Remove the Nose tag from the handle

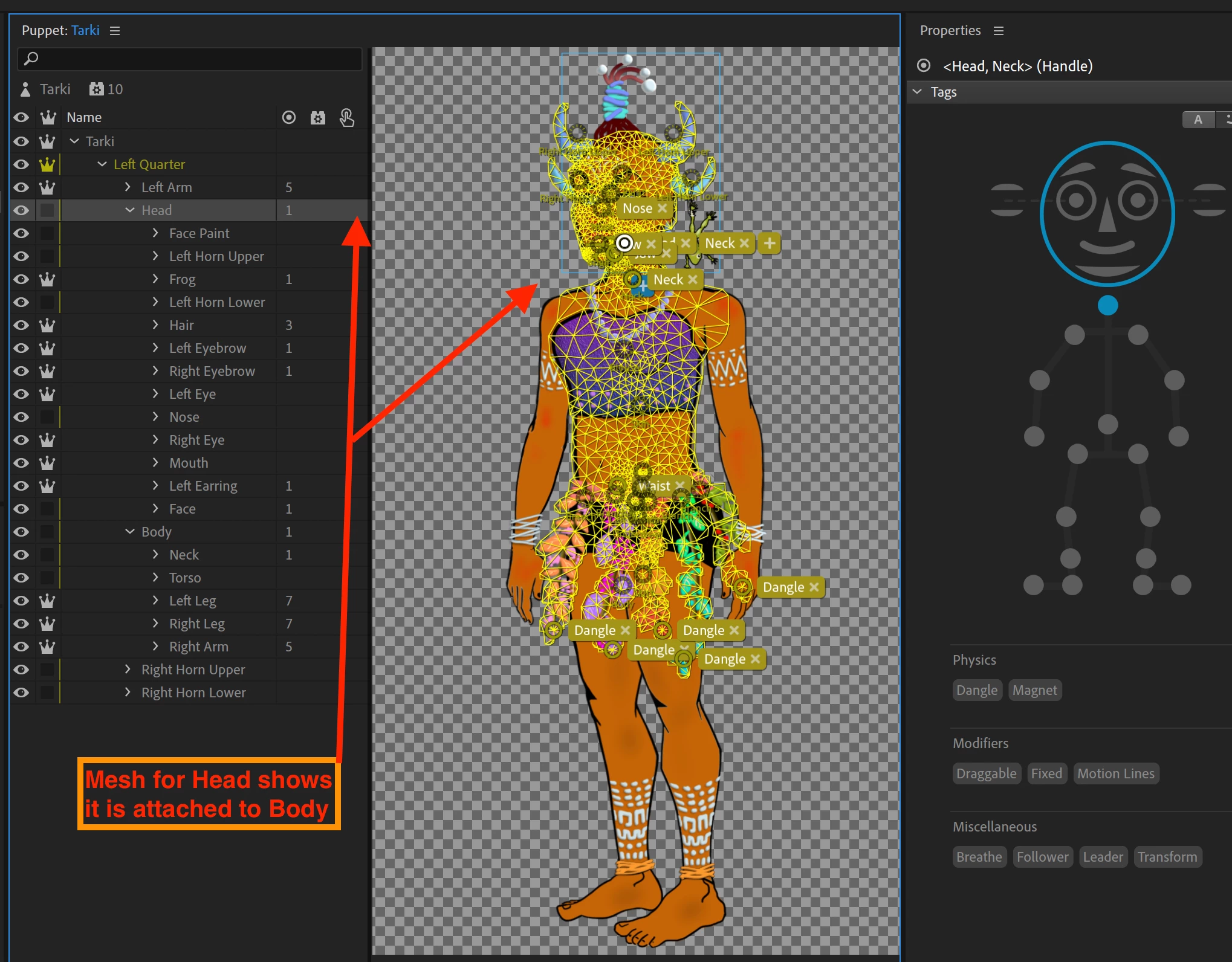(x=663, y=208)
